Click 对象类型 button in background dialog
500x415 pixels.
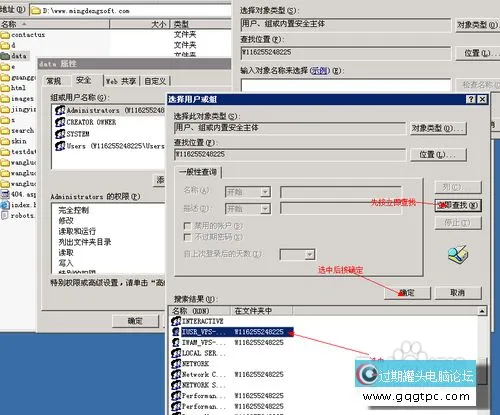click(x=478, y=25)
